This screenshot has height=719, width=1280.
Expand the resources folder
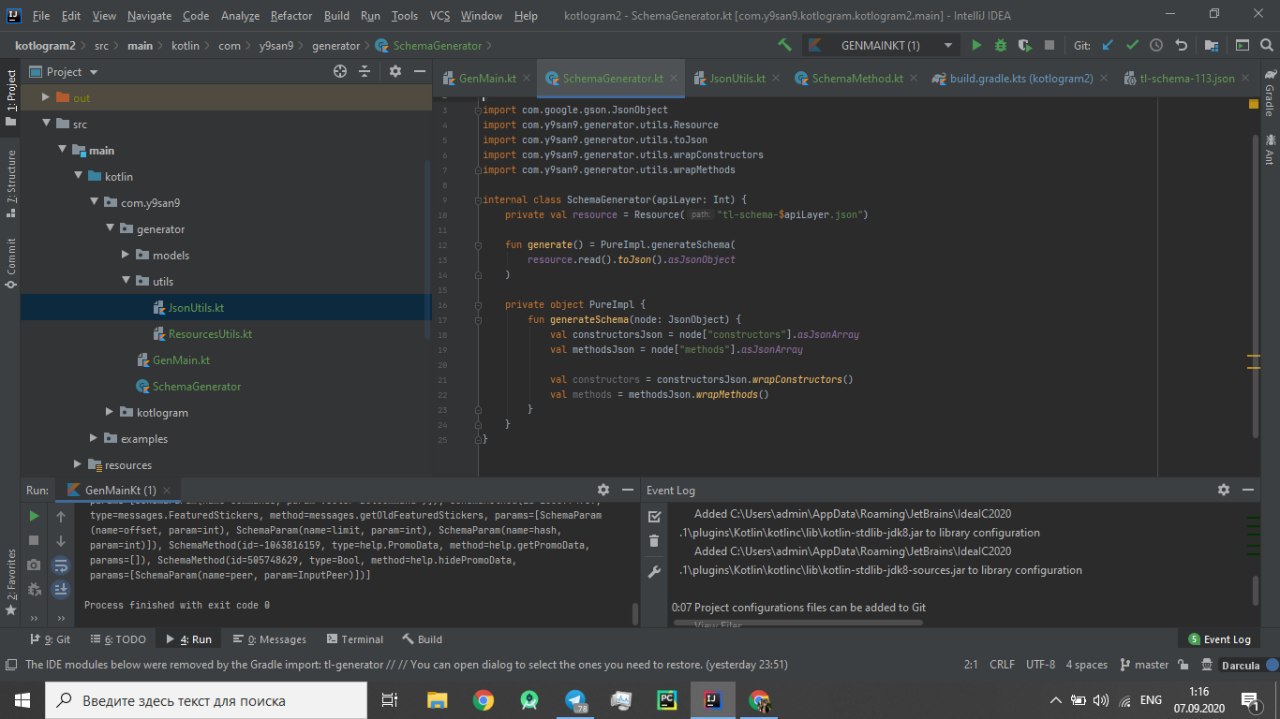(77, 464)
